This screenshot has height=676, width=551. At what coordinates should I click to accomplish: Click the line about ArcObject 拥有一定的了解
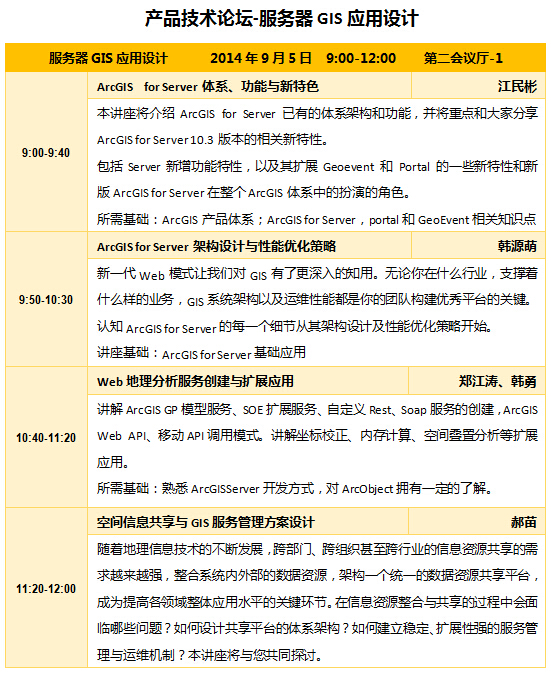point(294,488)
